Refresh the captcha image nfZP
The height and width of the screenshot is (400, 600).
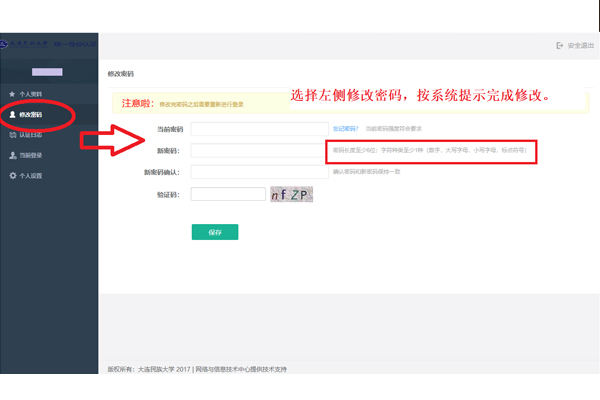pos(294,195)
